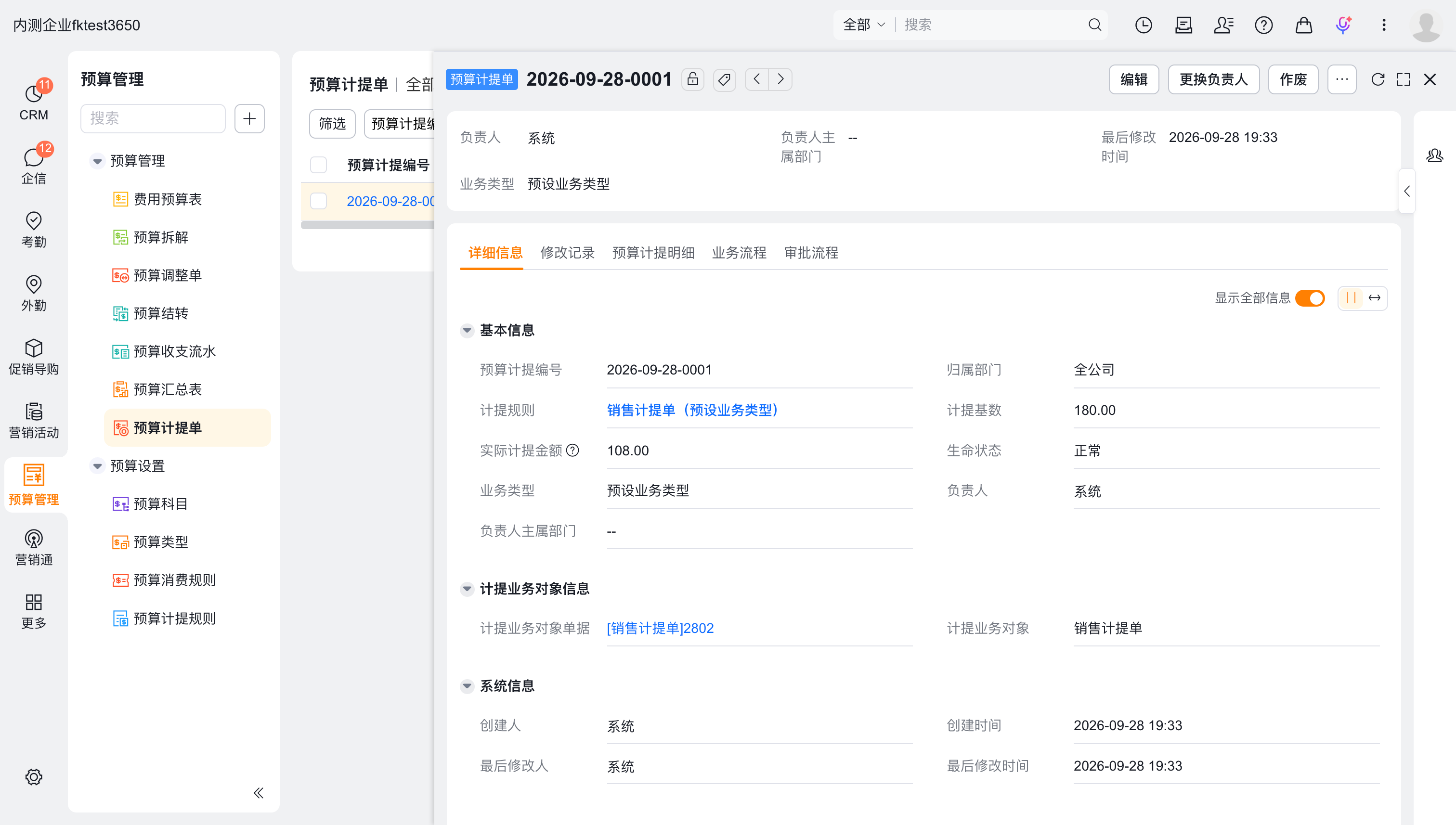Screen dimensions: 1456x825
Task: Open the CRM module in sidebar
Action: (x=33, y=103)
